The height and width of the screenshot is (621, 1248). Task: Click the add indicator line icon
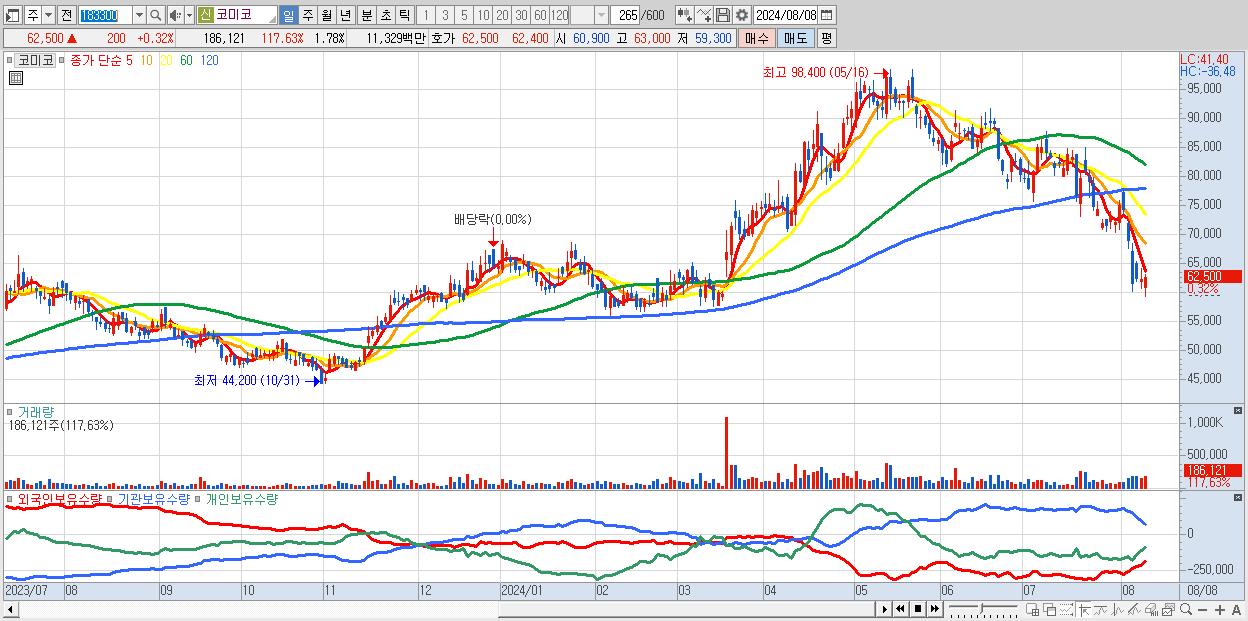click(x=704, y=15)
